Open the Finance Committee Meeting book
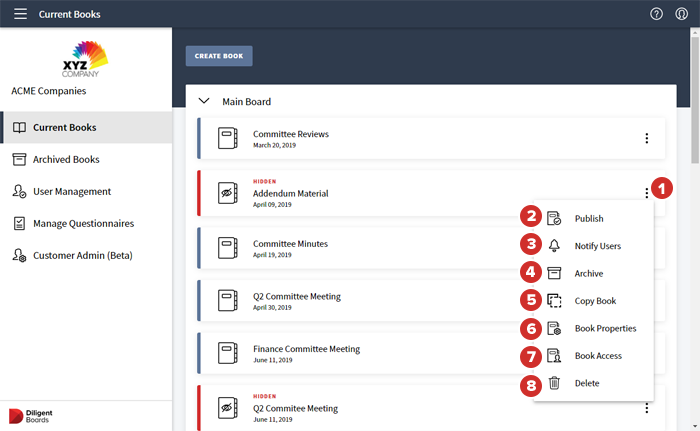This screenshot has width=700, height=431. pyautogui.click(x=306, y=349)
